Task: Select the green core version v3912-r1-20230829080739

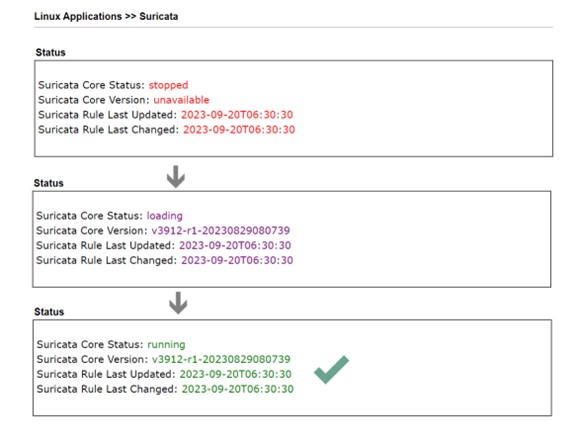Action: point(221,359)
